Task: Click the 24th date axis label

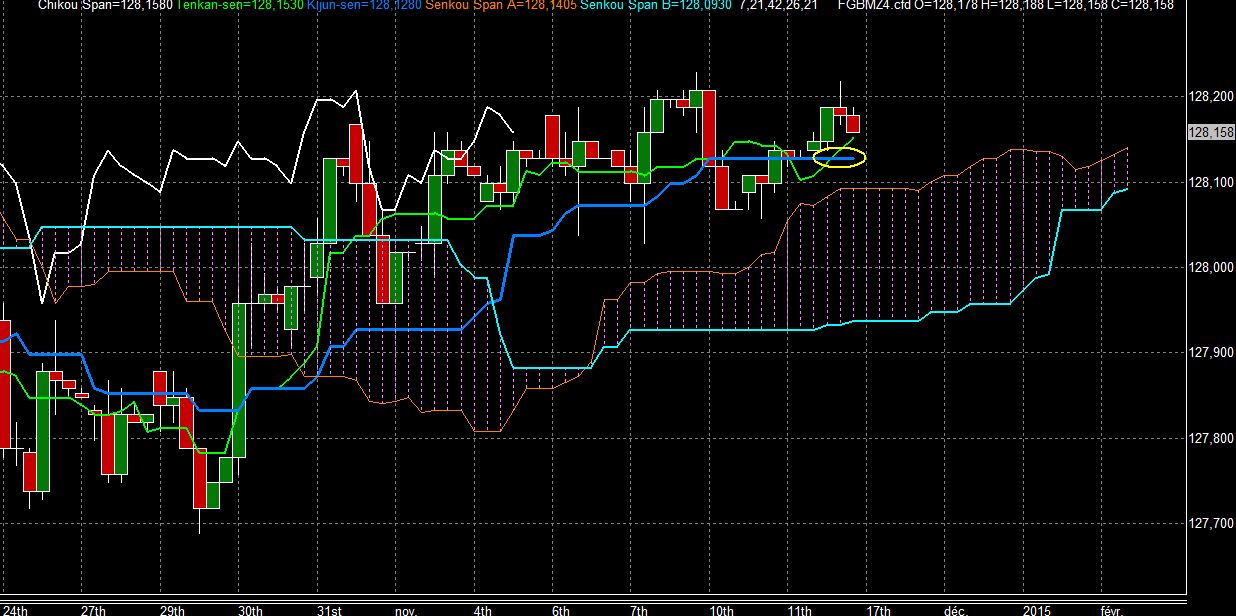Action: click(16, 610)
